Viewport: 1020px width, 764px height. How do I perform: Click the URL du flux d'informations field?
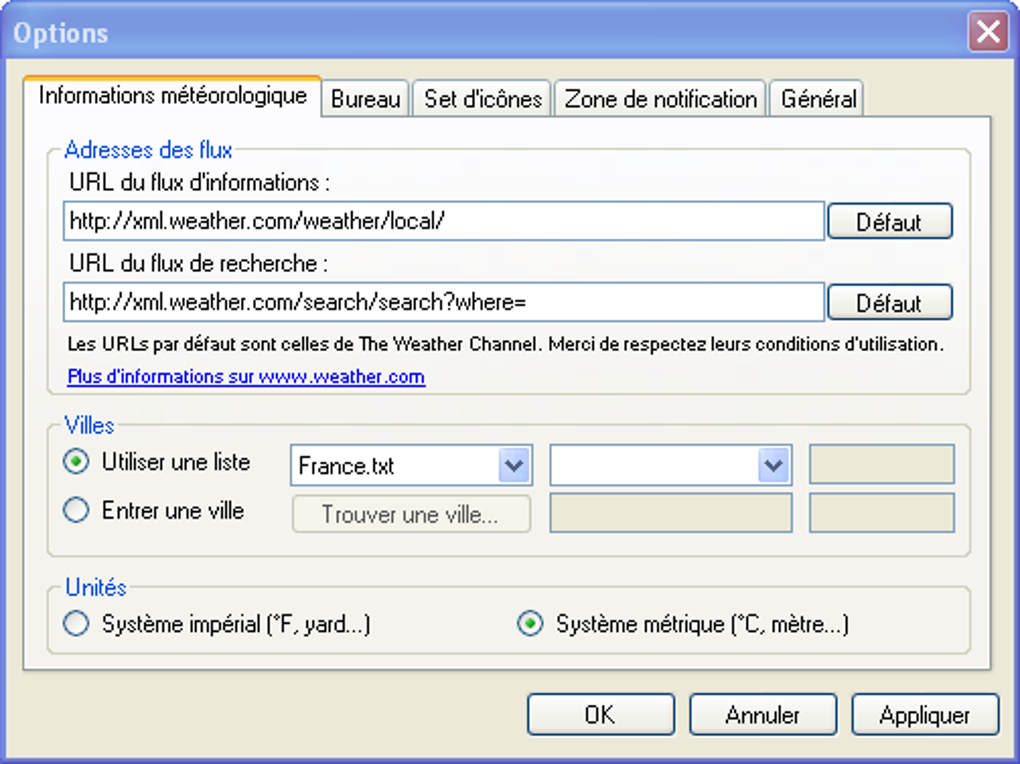[443, 222]
